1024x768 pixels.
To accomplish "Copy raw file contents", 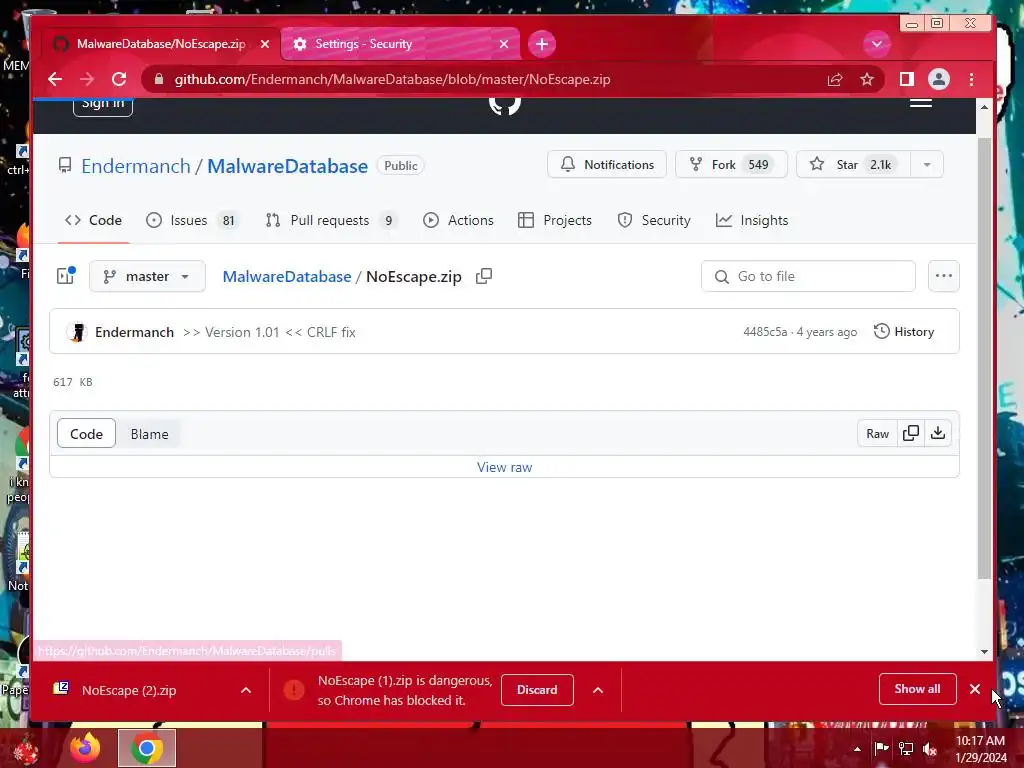I will 910,434.
